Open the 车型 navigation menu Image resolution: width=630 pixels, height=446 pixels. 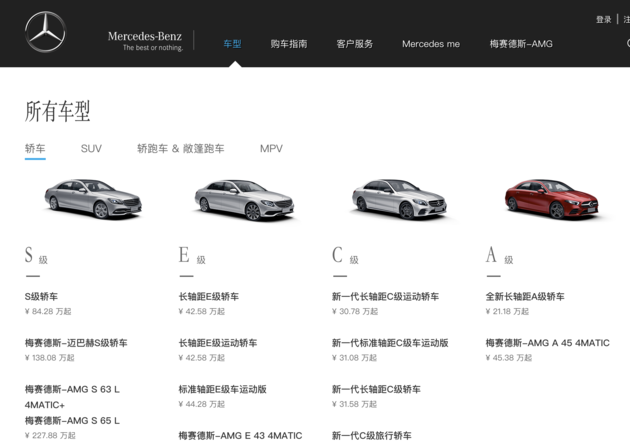(232, 44)
